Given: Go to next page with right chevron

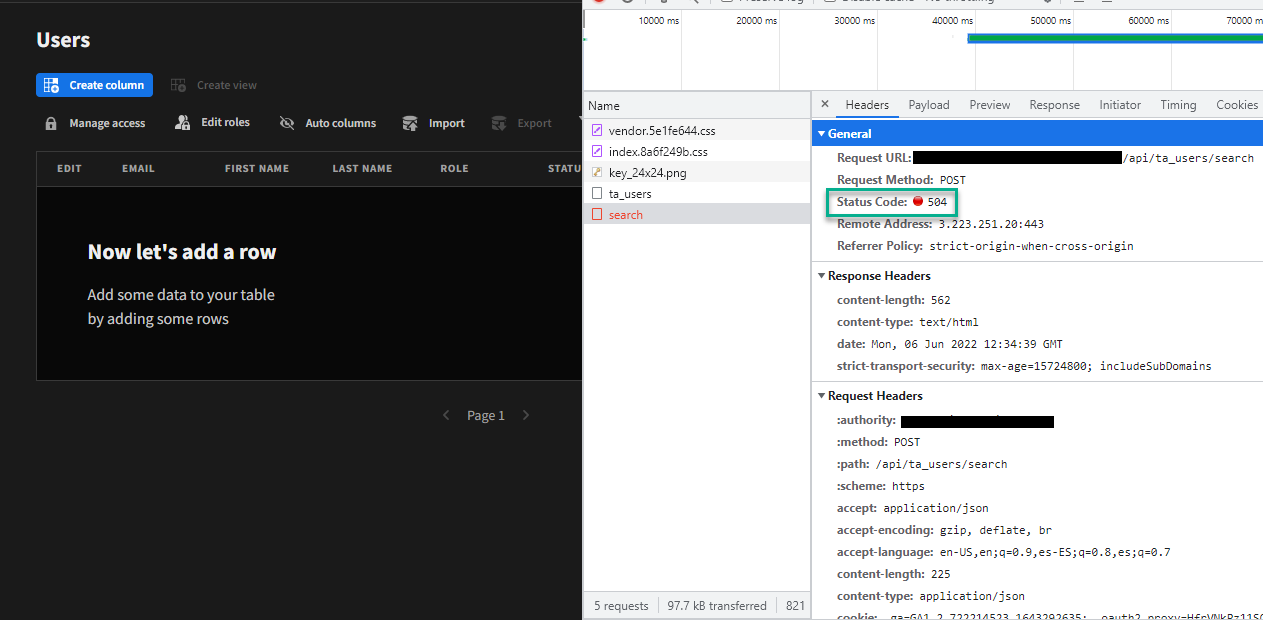Looking at the screenshot, I should [x=526, y=415].
